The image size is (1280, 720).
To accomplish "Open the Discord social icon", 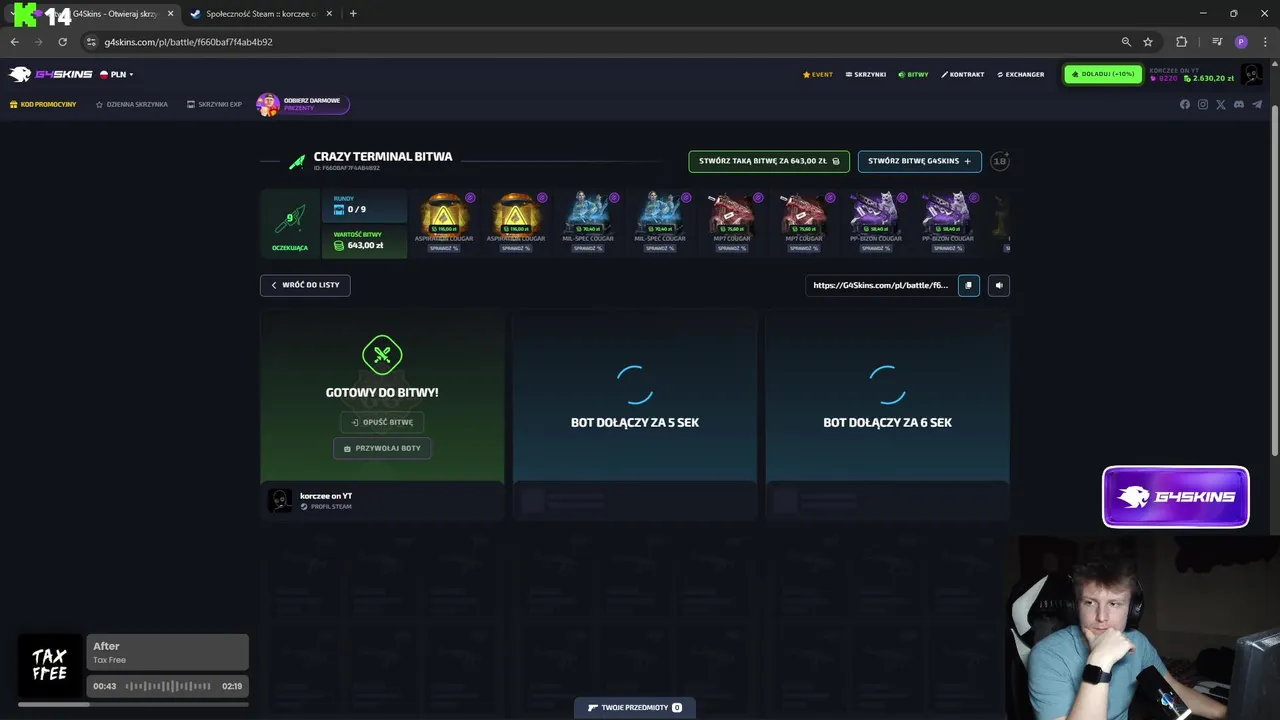I will 1239,104.
